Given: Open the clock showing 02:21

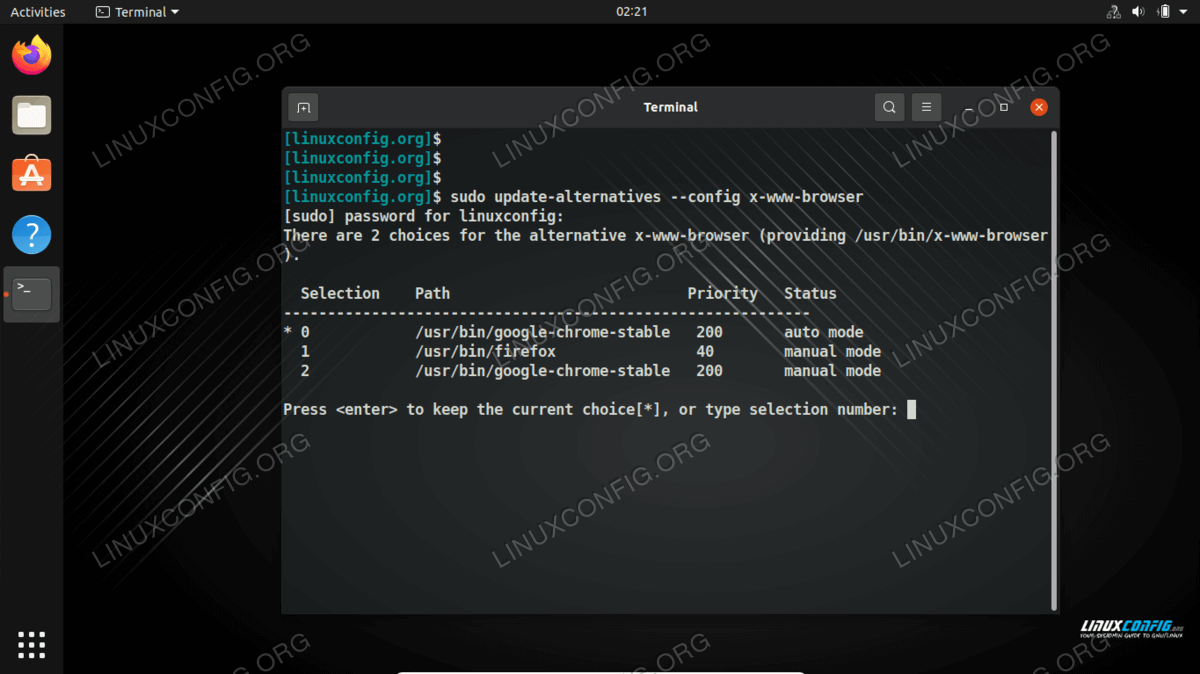Looking at the screenshot, I should click(632, 12).
